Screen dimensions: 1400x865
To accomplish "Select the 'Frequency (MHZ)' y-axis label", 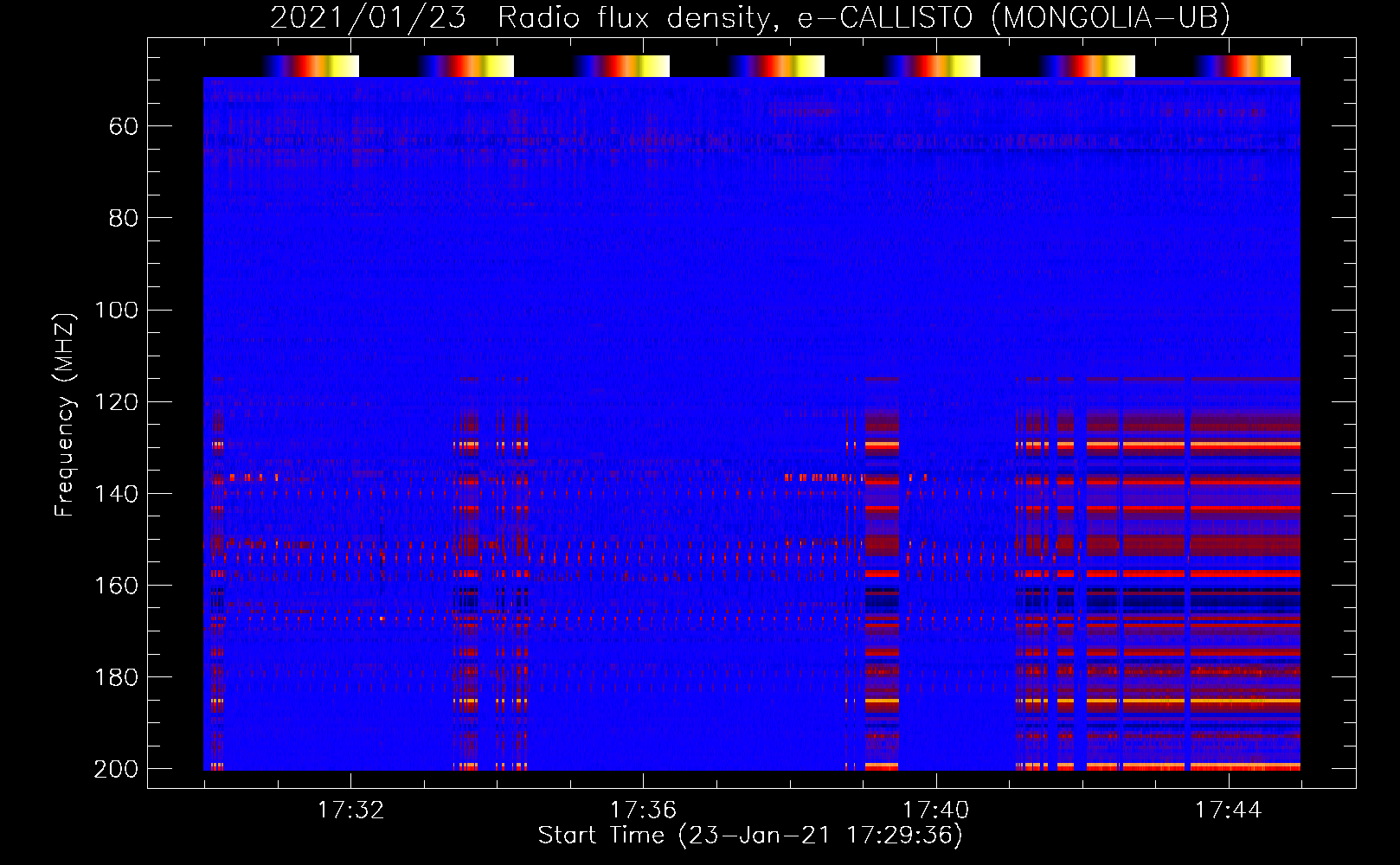I will tap(65, 414).
